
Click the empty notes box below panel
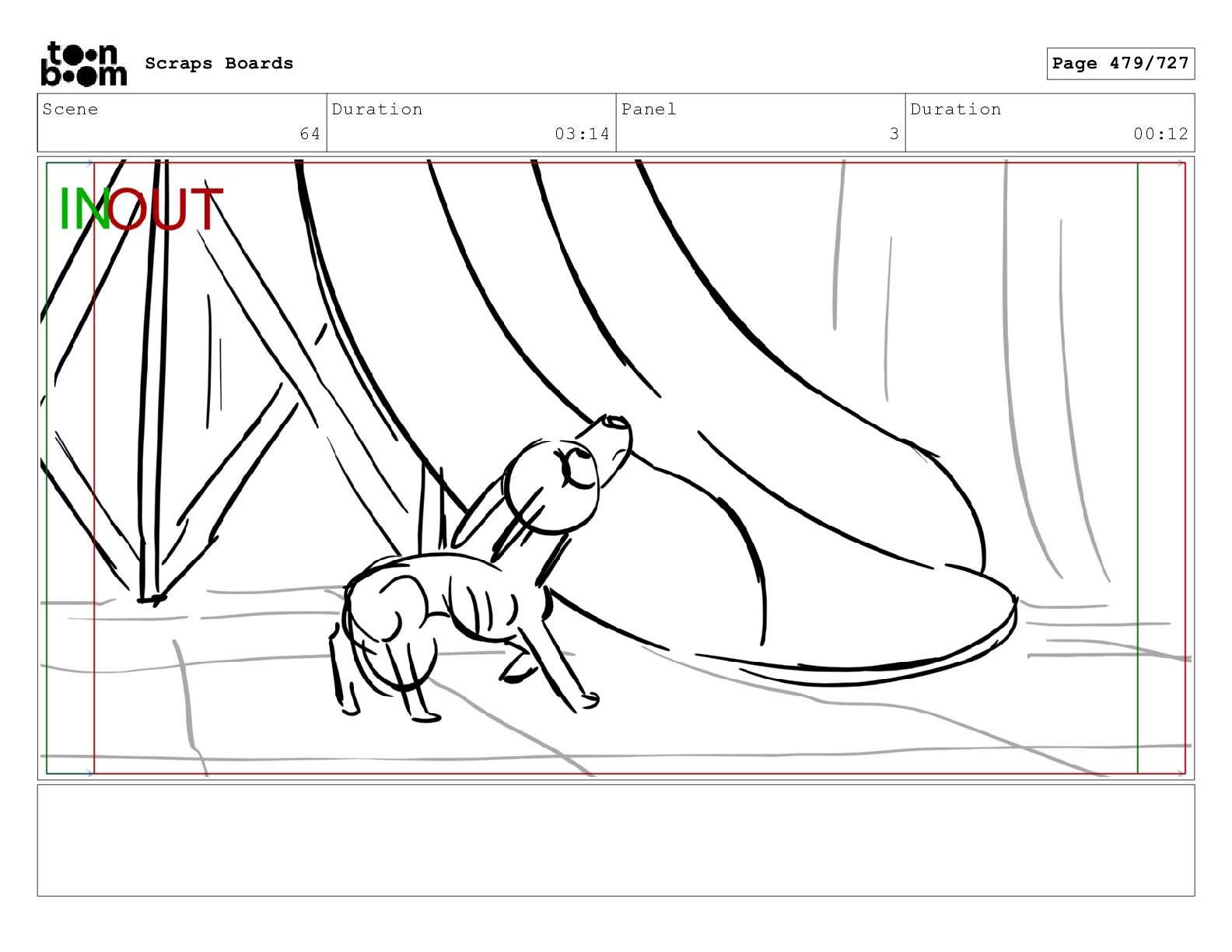tap(615, 840)
